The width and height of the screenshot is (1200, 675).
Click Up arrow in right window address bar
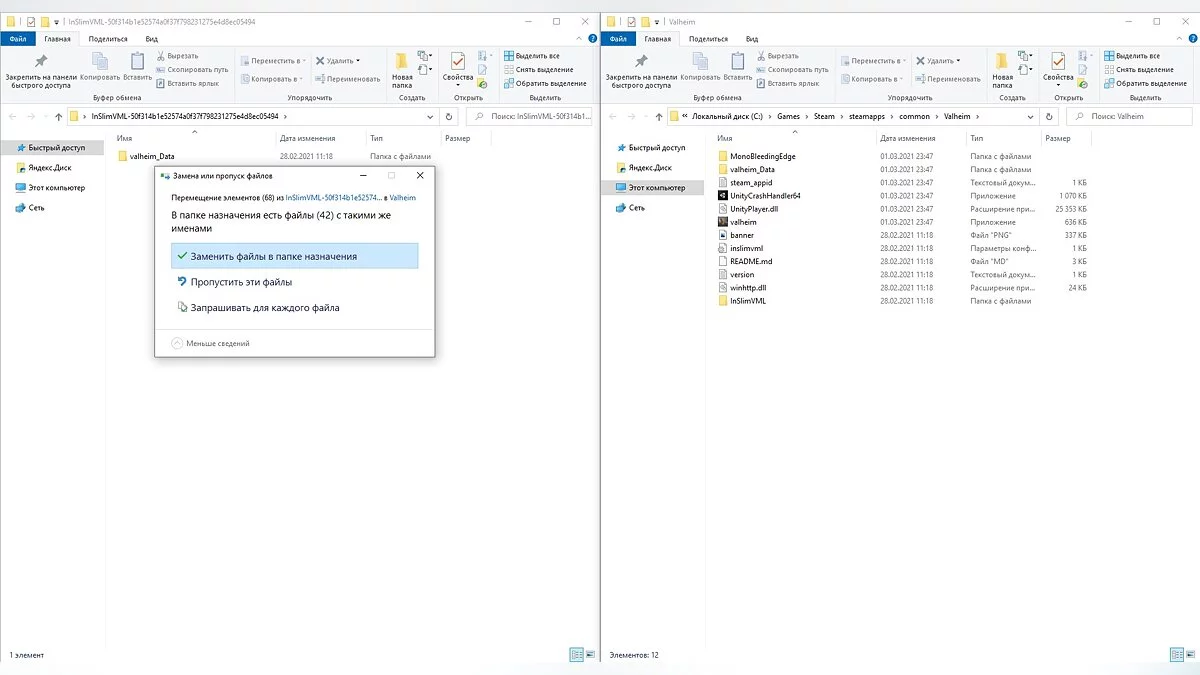tap(656, 117)
